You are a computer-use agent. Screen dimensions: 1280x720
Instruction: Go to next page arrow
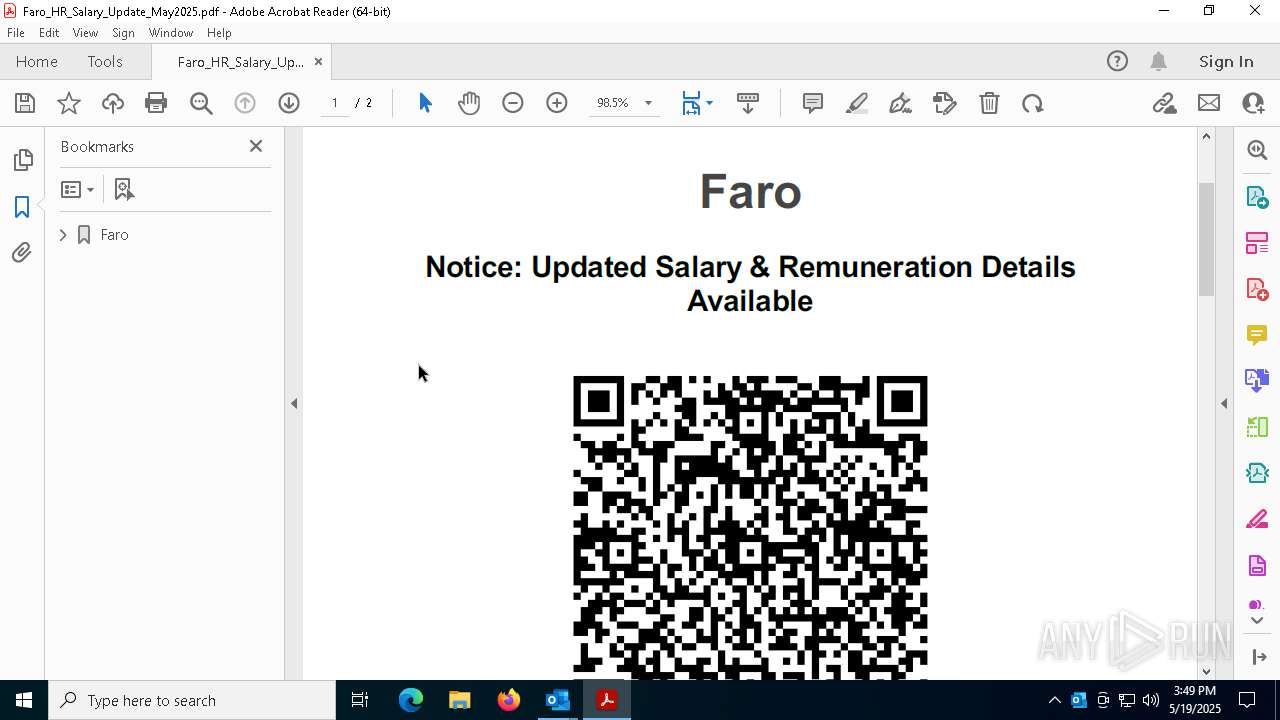(289, 103)
